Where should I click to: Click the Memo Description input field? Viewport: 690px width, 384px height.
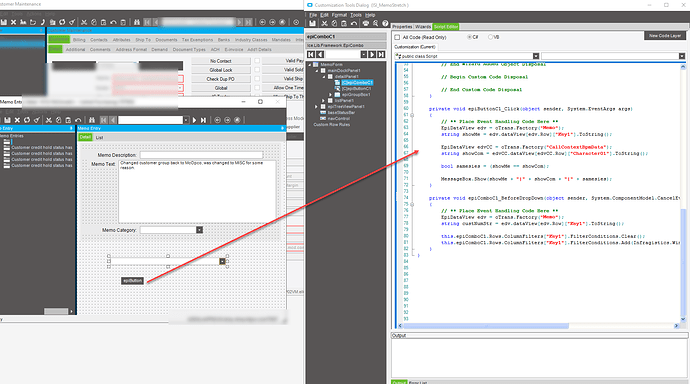(201, 155)
